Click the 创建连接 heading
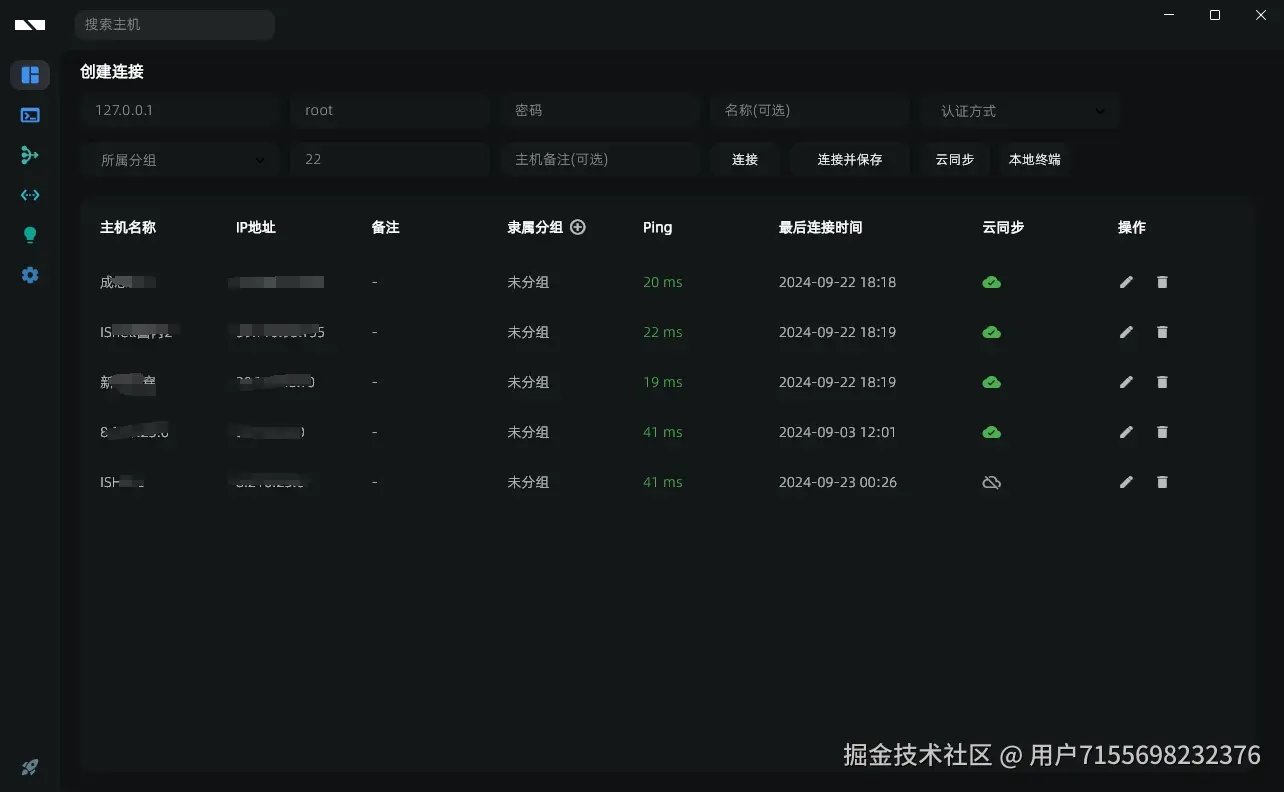 point(112,72)
